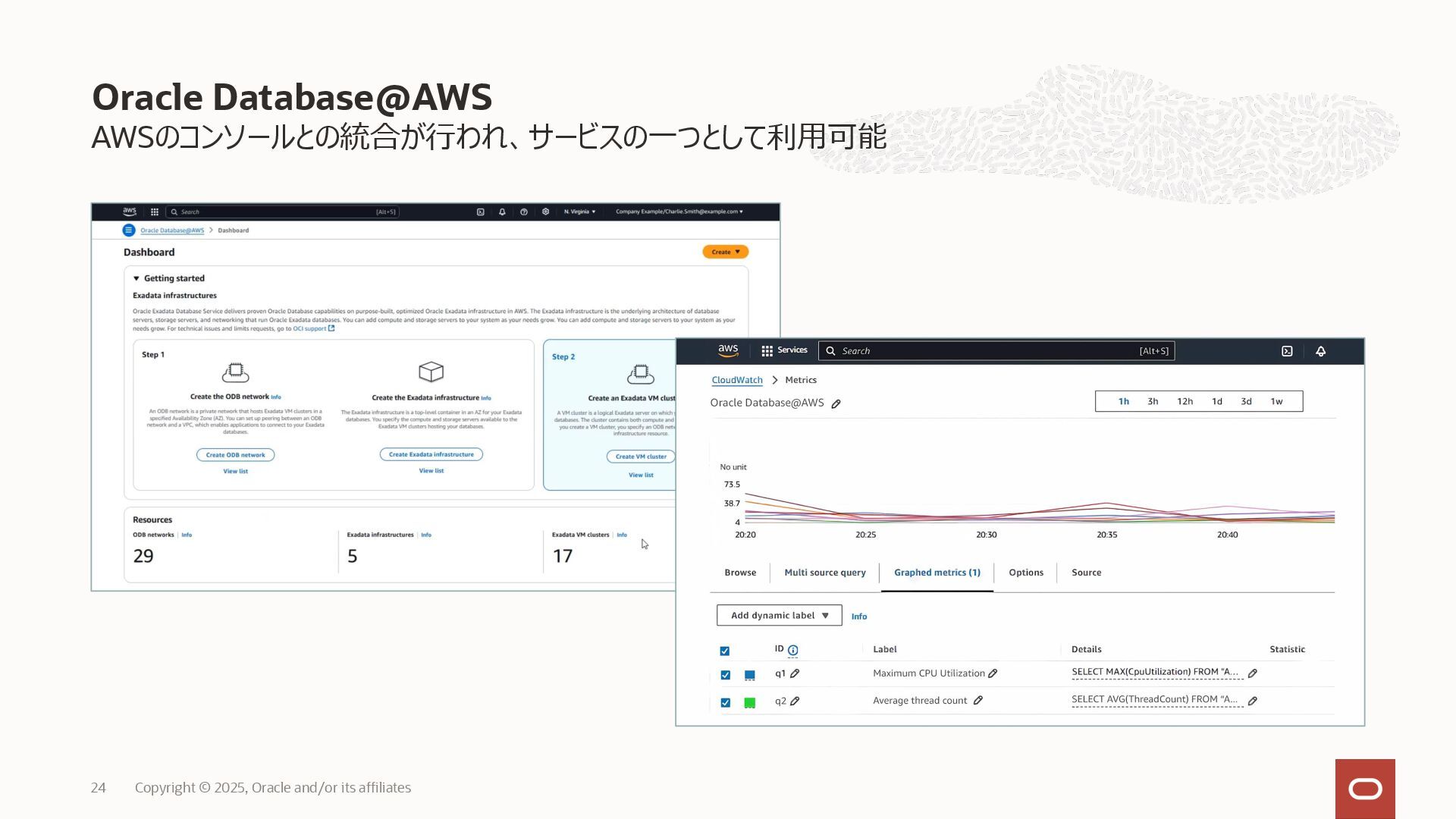Collapse the Getting started section

tap(136, 278)
